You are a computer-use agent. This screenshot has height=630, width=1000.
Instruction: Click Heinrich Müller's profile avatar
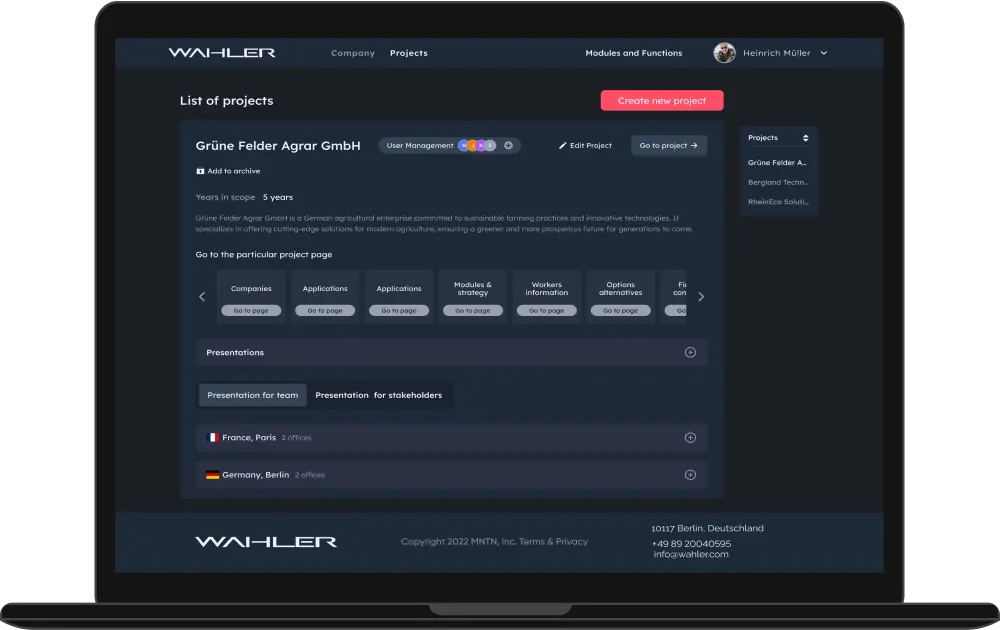(724, 52)
